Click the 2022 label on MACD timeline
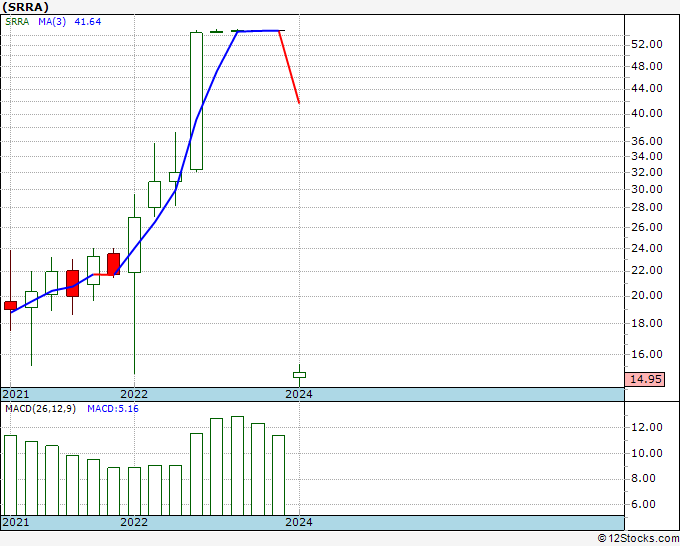Image resolution: width=680 pixels, height=546 pixels. 134,522
